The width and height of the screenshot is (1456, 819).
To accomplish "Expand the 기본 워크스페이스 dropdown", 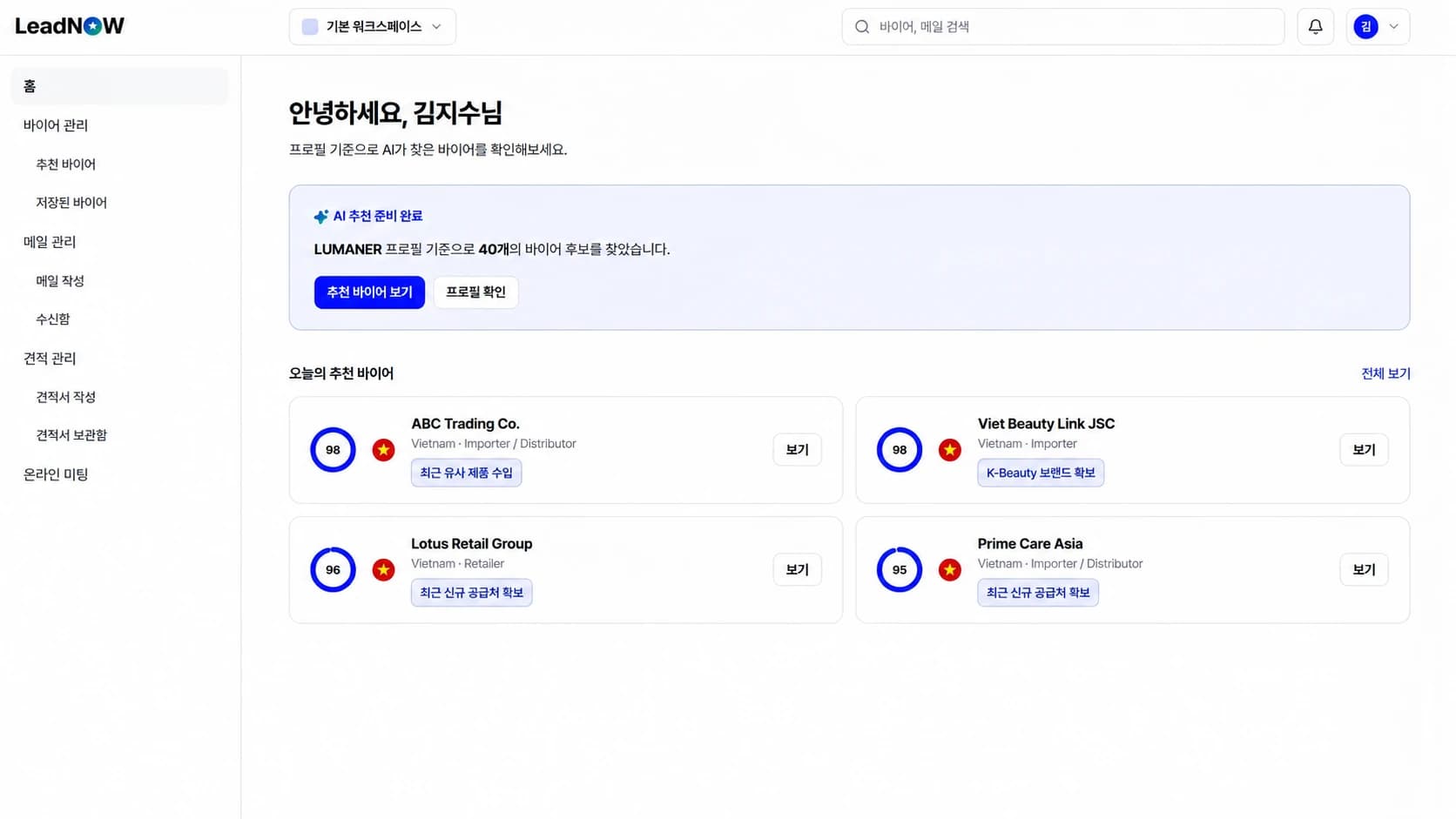I will [373, 27].
